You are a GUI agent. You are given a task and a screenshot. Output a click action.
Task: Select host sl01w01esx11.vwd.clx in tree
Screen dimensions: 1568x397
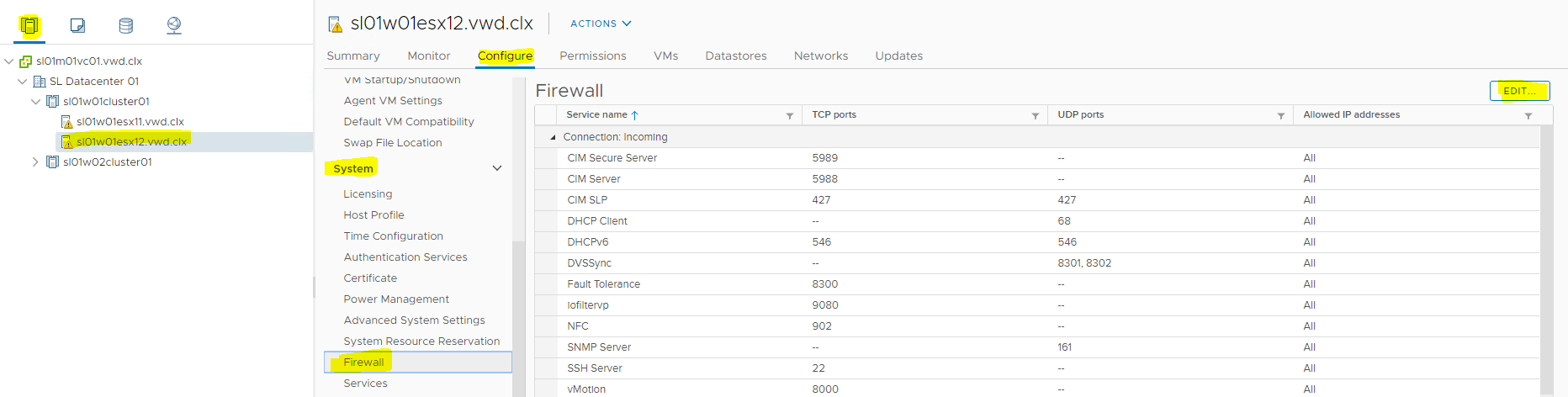click(130, 122)
